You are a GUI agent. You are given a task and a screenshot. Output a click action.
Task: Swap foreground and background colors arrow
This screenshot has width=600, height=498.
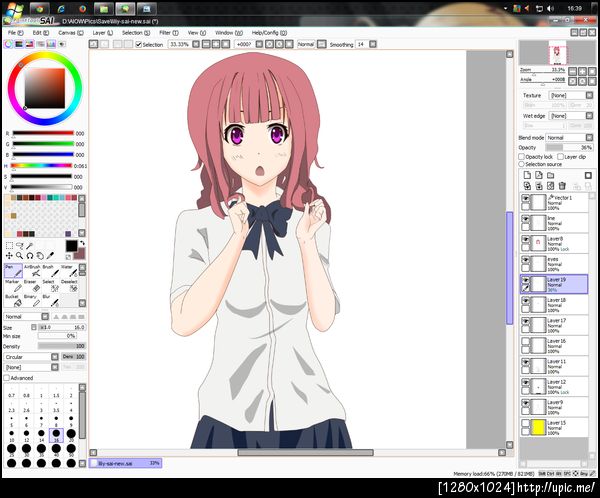click(82, 243)
